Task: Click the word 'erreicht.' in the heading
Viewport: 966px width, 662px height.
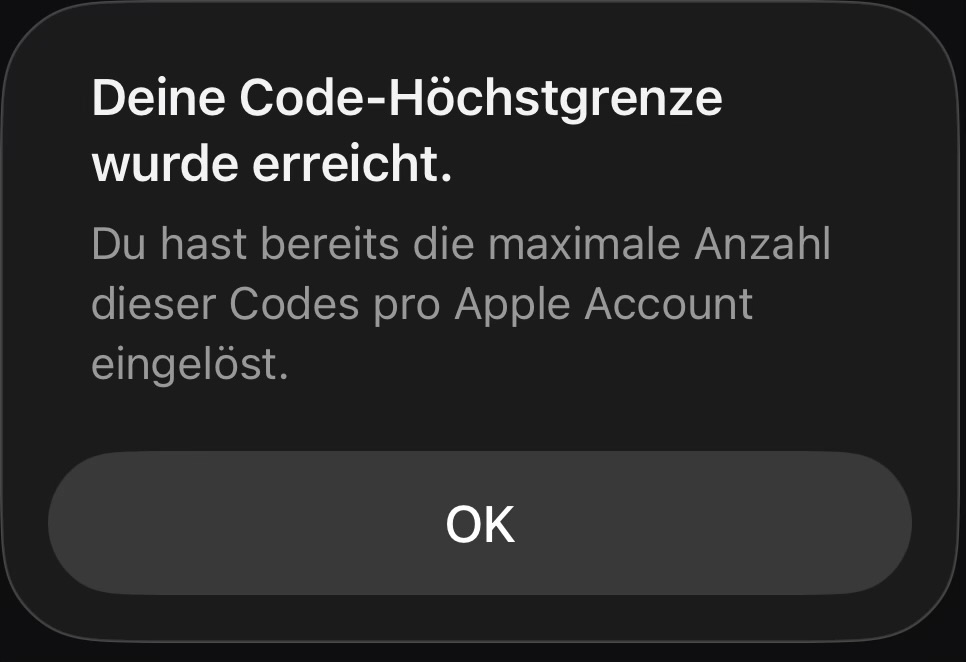Action: [x=352, y=164]
